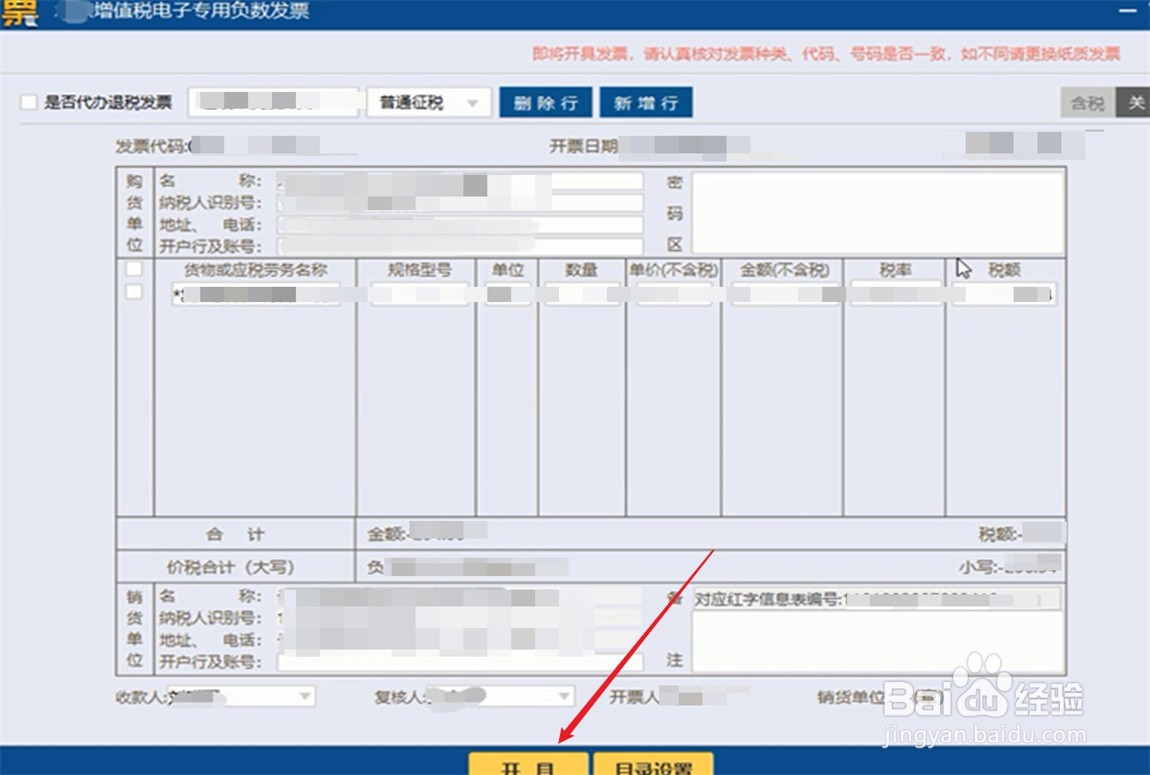Click the invoice ticket icon top-left
Image resolution: width=1150 pixels, height=775 pixels.
click(x=20, y=12)
